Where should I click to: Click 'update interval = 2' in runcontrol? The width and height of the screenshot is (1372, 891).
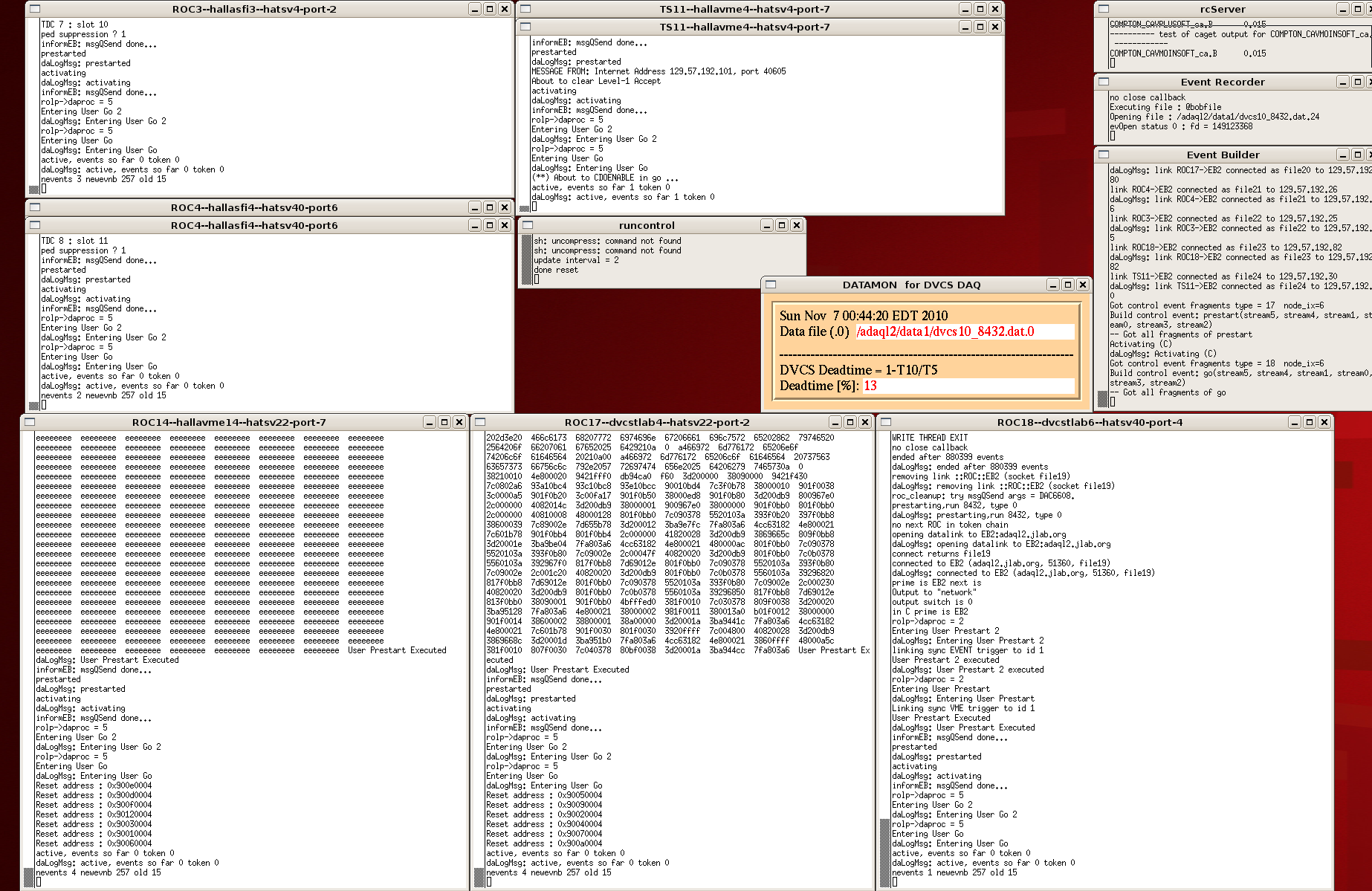pos(576,260)
